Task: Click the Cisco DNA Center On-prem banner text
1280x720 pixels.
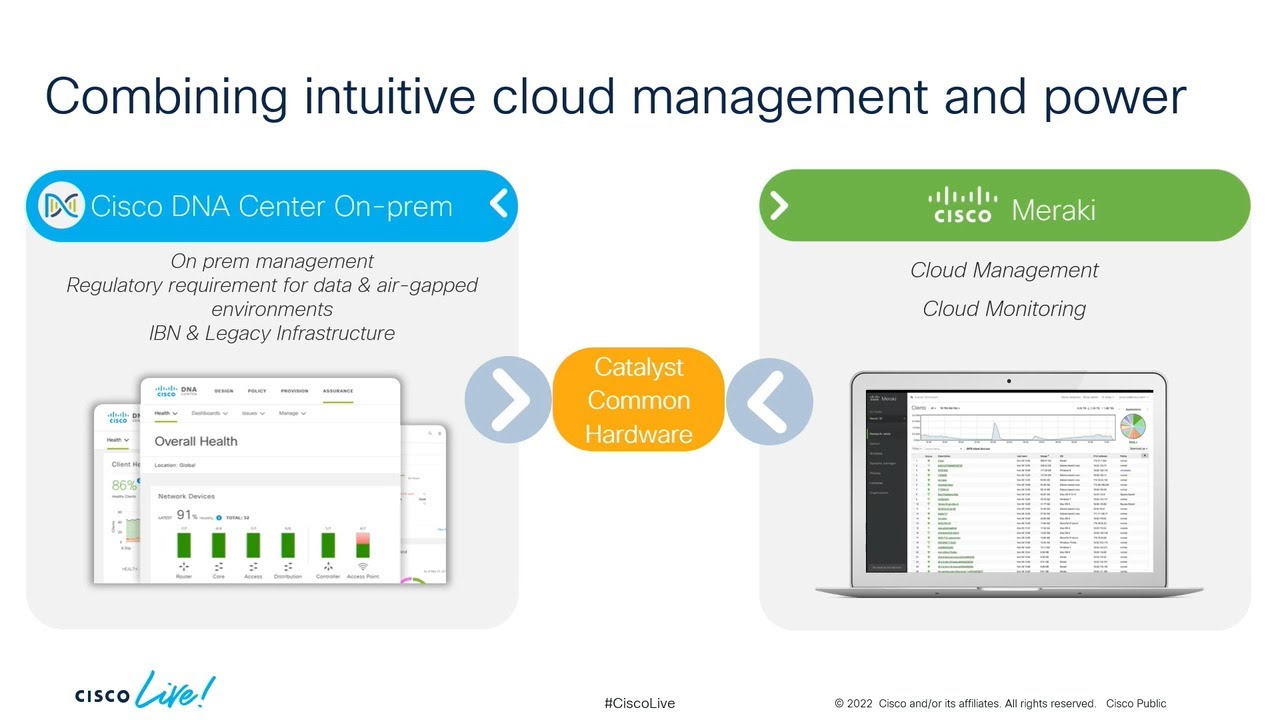Action: [x=271, y=206]
